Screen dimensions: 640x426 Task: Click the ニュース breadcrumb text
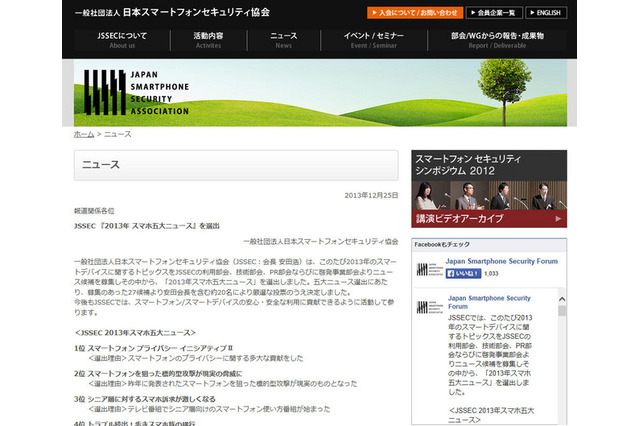point(118,134)
